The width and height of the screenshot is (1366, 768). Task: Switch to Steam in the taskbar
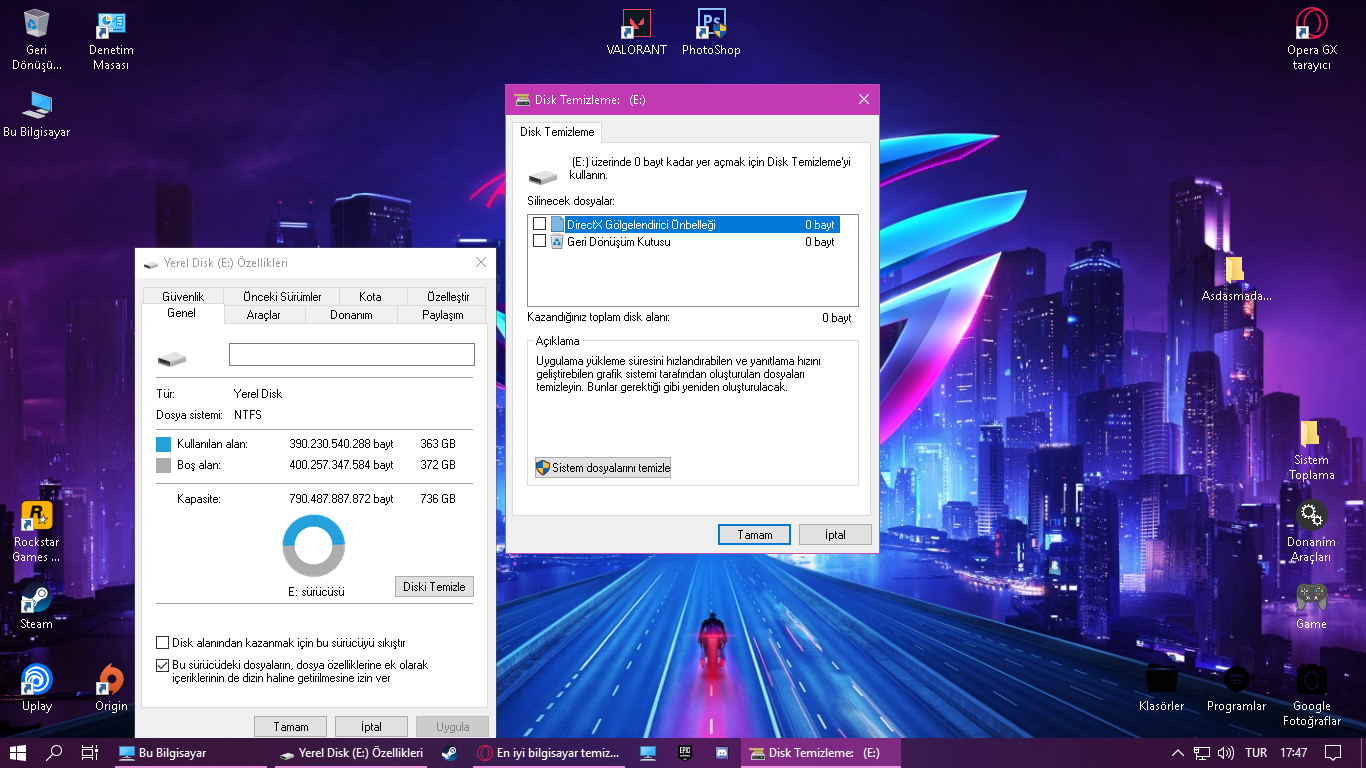tap(449, 753)
